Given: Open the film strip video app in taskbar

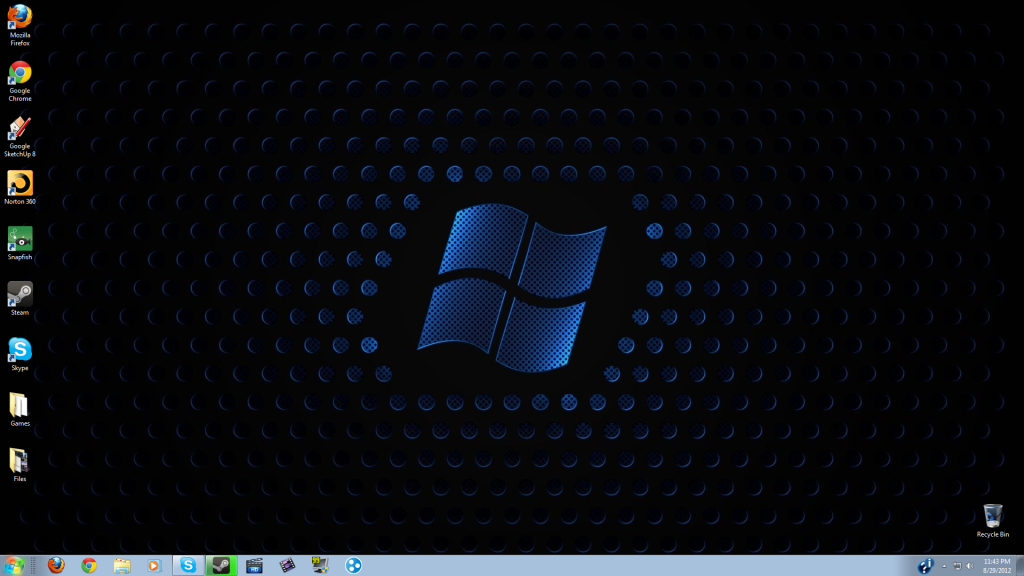Looking at the screenshot, I should point(287,566).
